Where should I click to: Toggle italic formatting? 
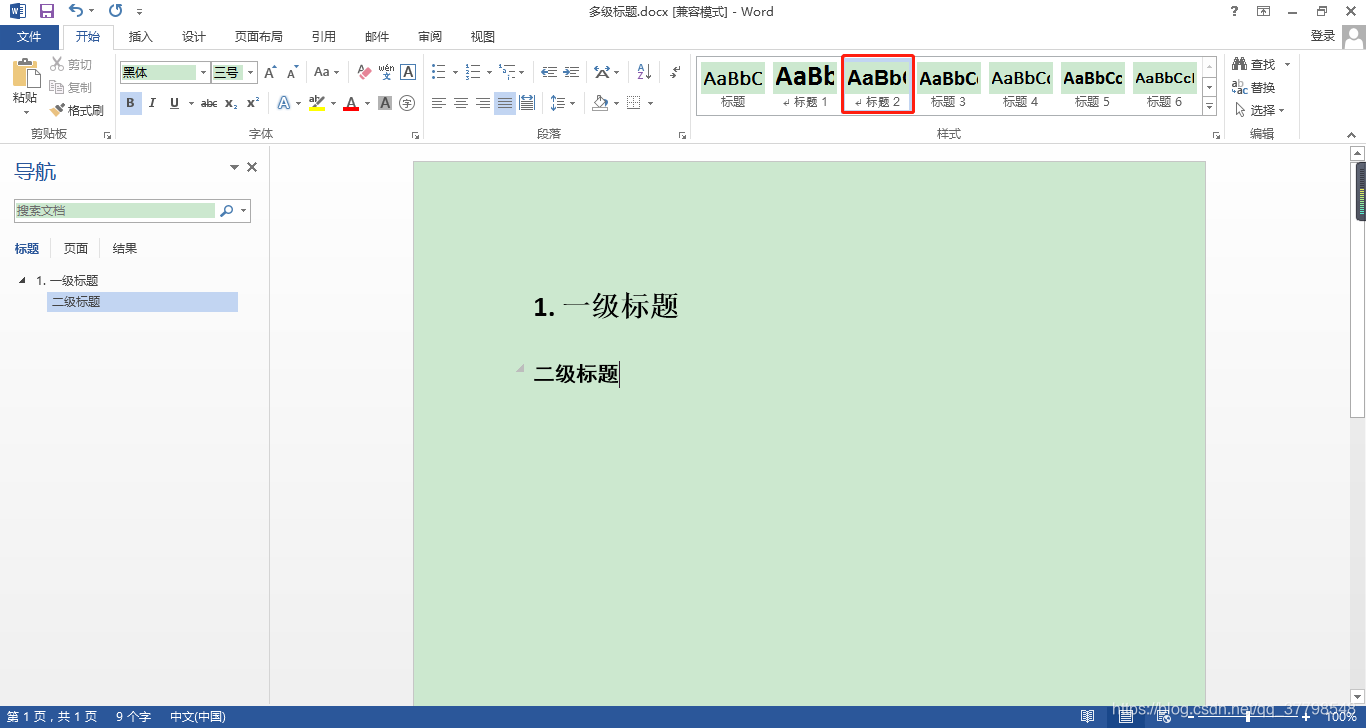(x=152, y=103)
